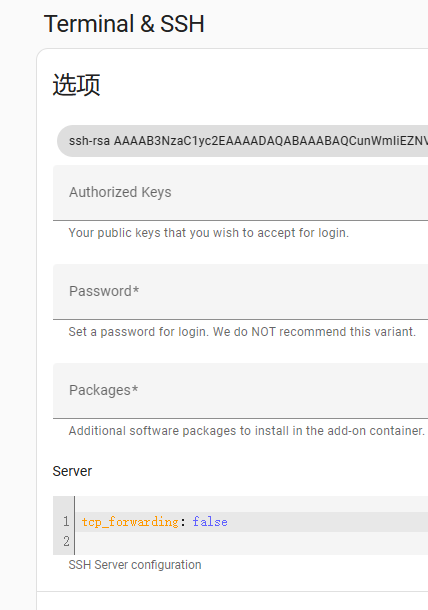Image resolution: width=428 pixels, height=610 pixels.
Task: Click line number 1 in editor gutter
Action: (66, 522)
